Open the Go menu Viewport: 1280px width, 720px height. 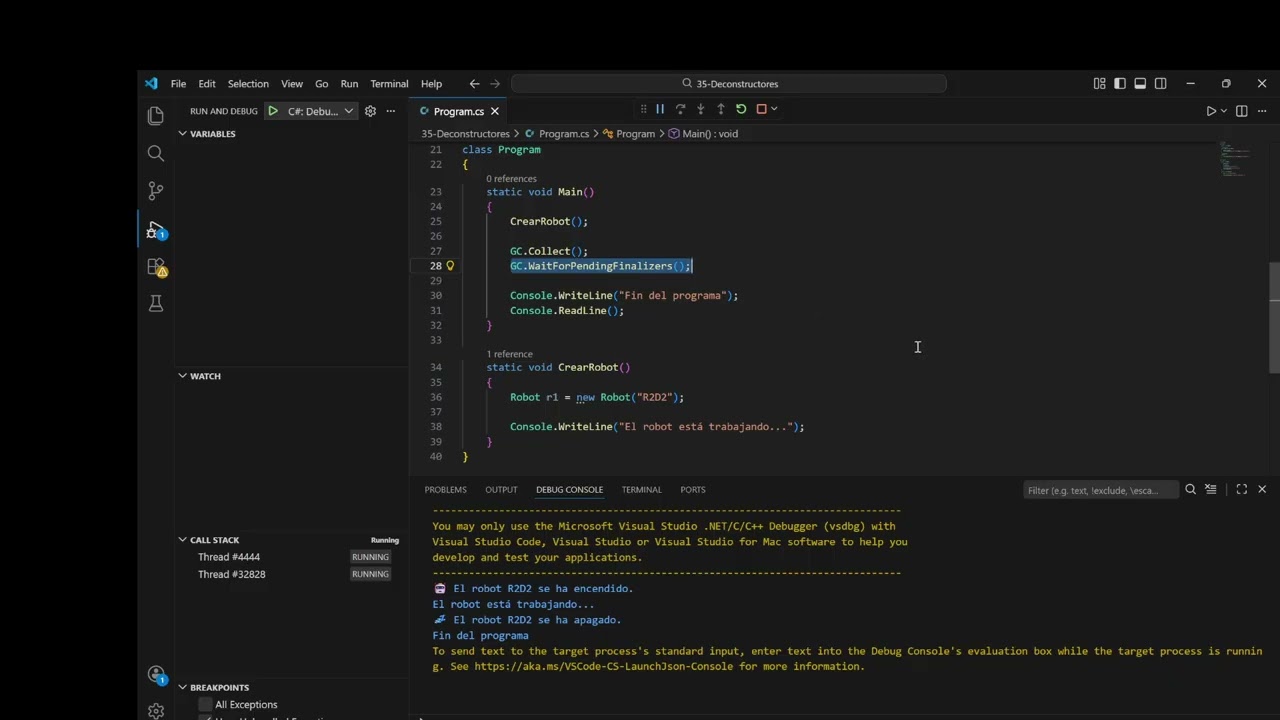tap(322, 84)
